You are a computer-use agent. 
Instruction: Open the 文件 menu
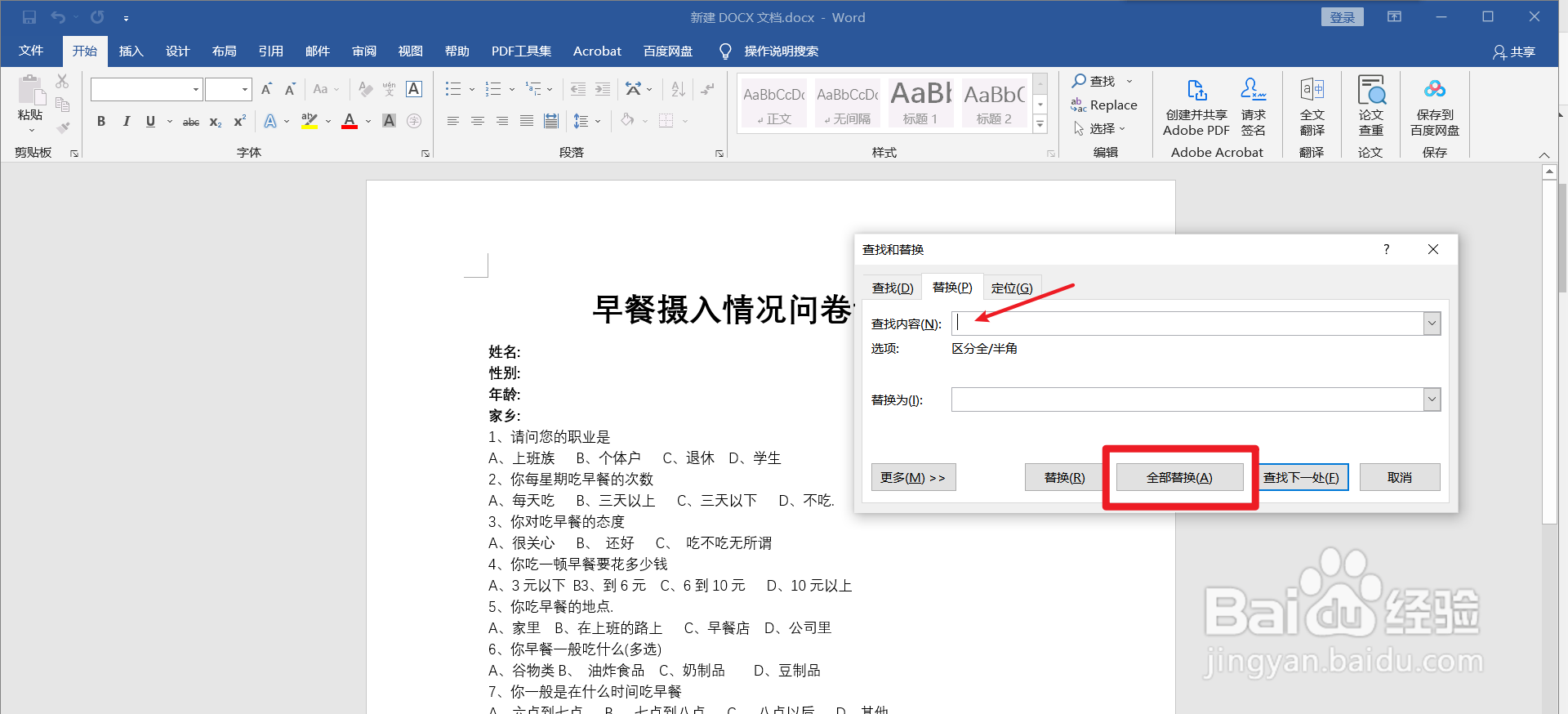31,51
